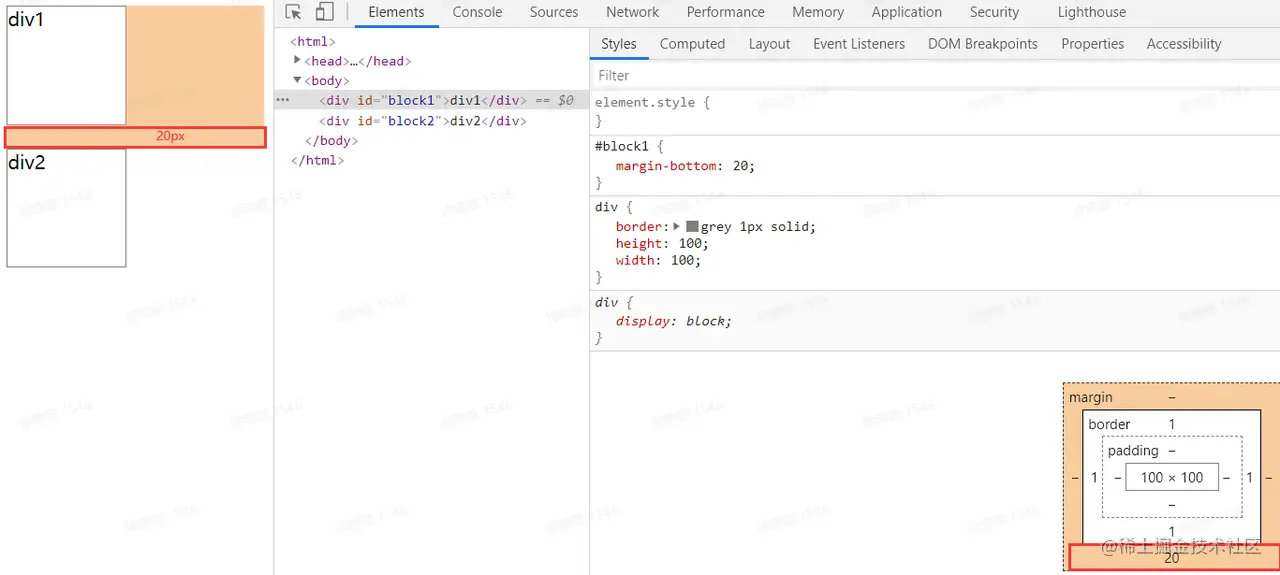Open the Layout sub-tab
The image size is (1280, 575).
click(769, 44)
